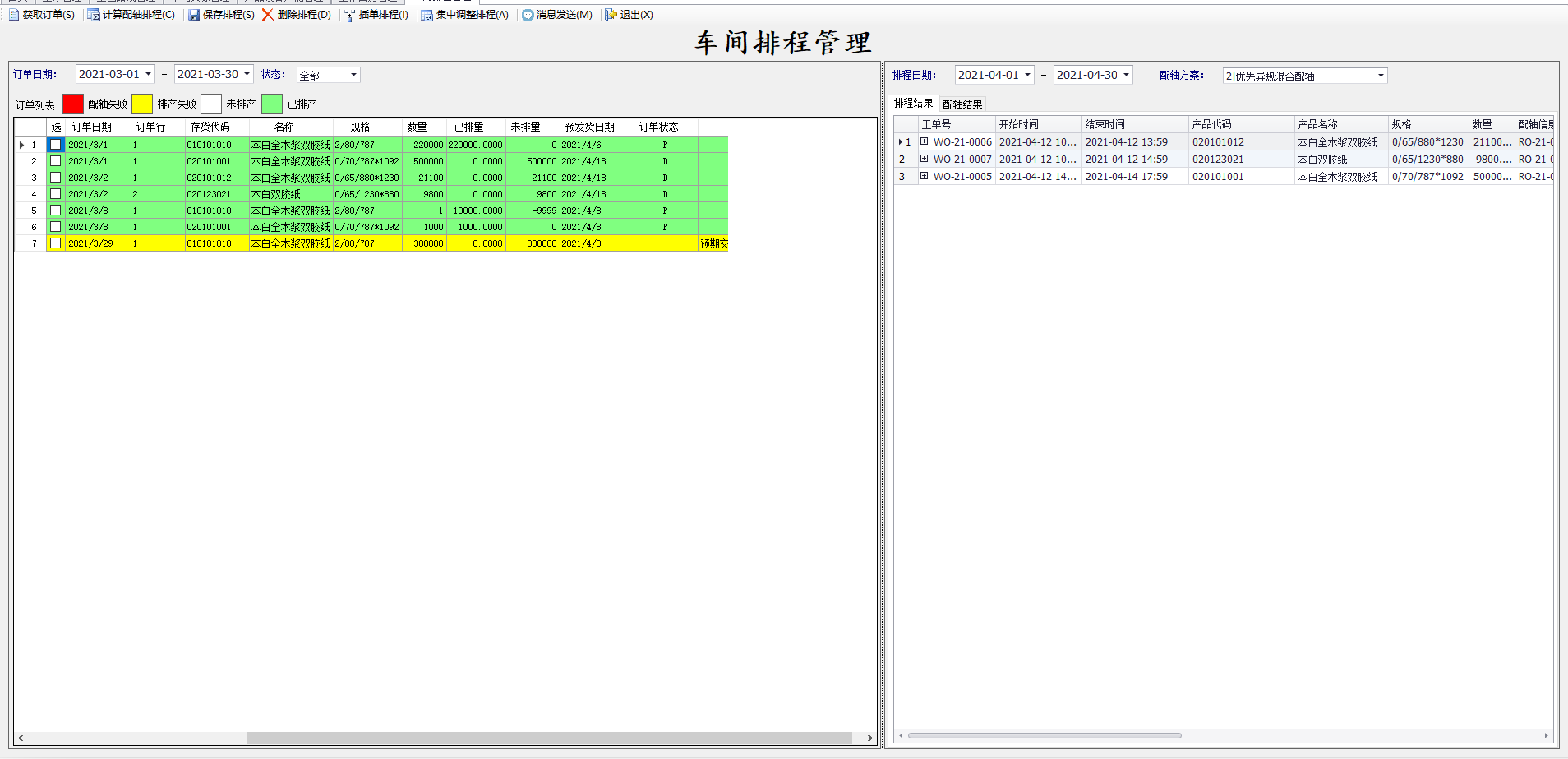1568x759 pixels.
Task: Click the 计算配轴排程 calculate schedule icon
Action: [x=94, y=15]
